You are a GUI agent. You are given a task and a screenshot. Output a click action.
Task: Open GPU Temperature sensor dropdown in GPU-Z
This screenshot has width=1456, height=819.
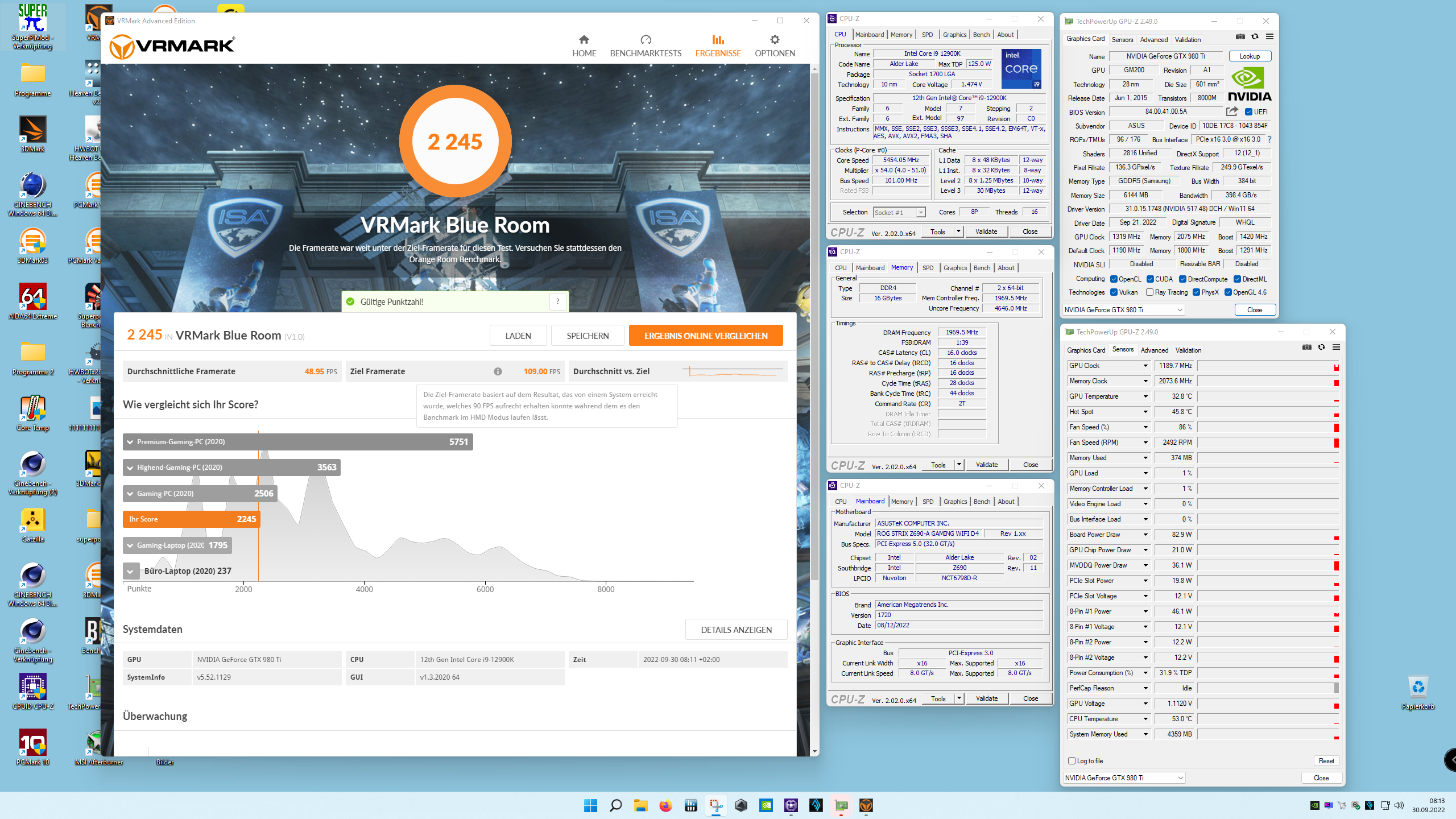point(1145,396)
